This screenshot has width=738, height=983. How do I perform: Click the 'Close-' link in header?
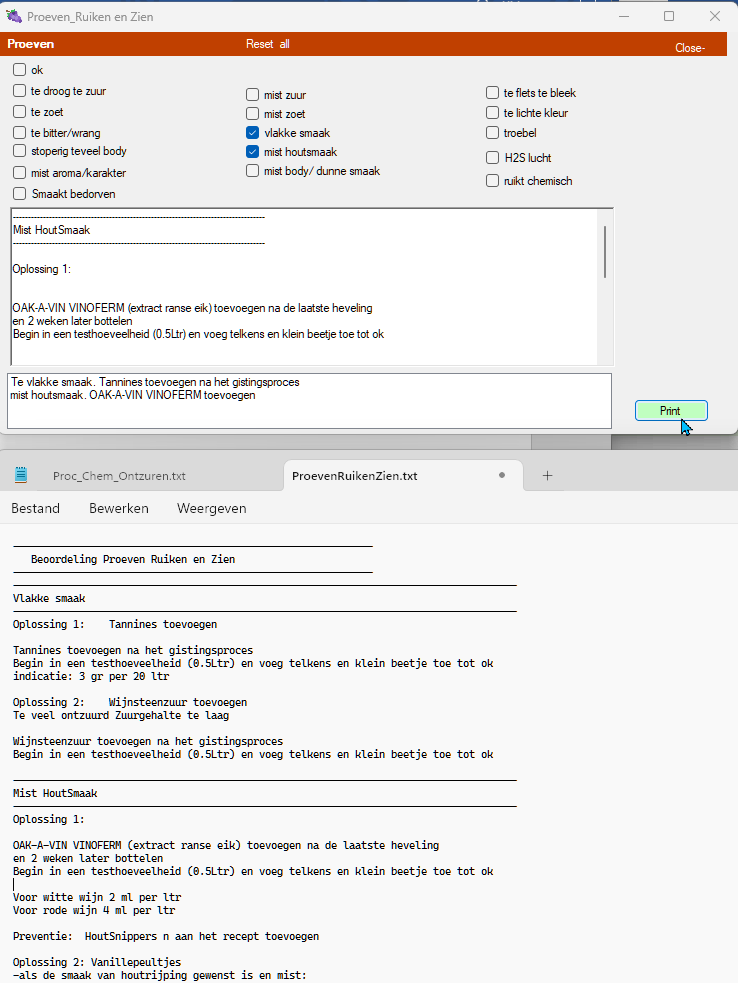tap(690, 48)
